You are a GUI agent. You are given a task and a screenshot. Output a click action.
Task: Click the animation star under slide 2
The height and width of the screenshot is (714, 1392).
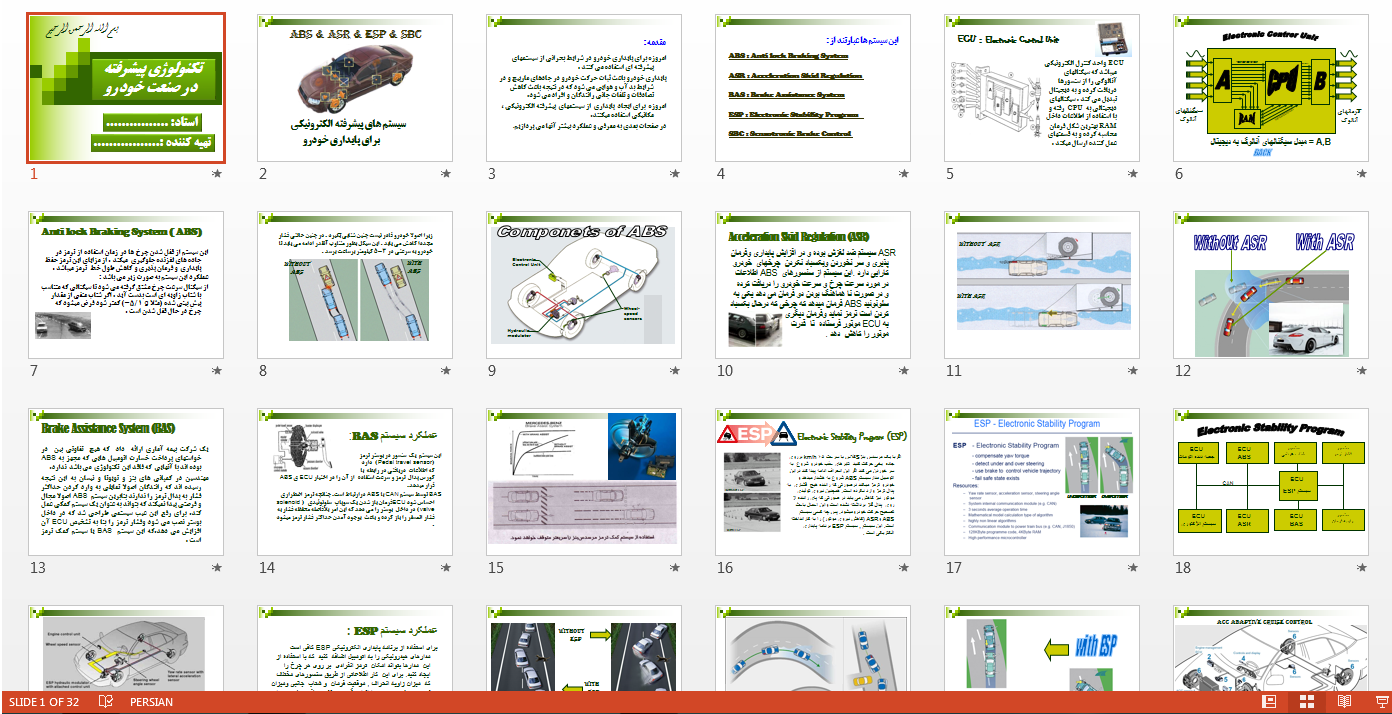click(446, 174)
